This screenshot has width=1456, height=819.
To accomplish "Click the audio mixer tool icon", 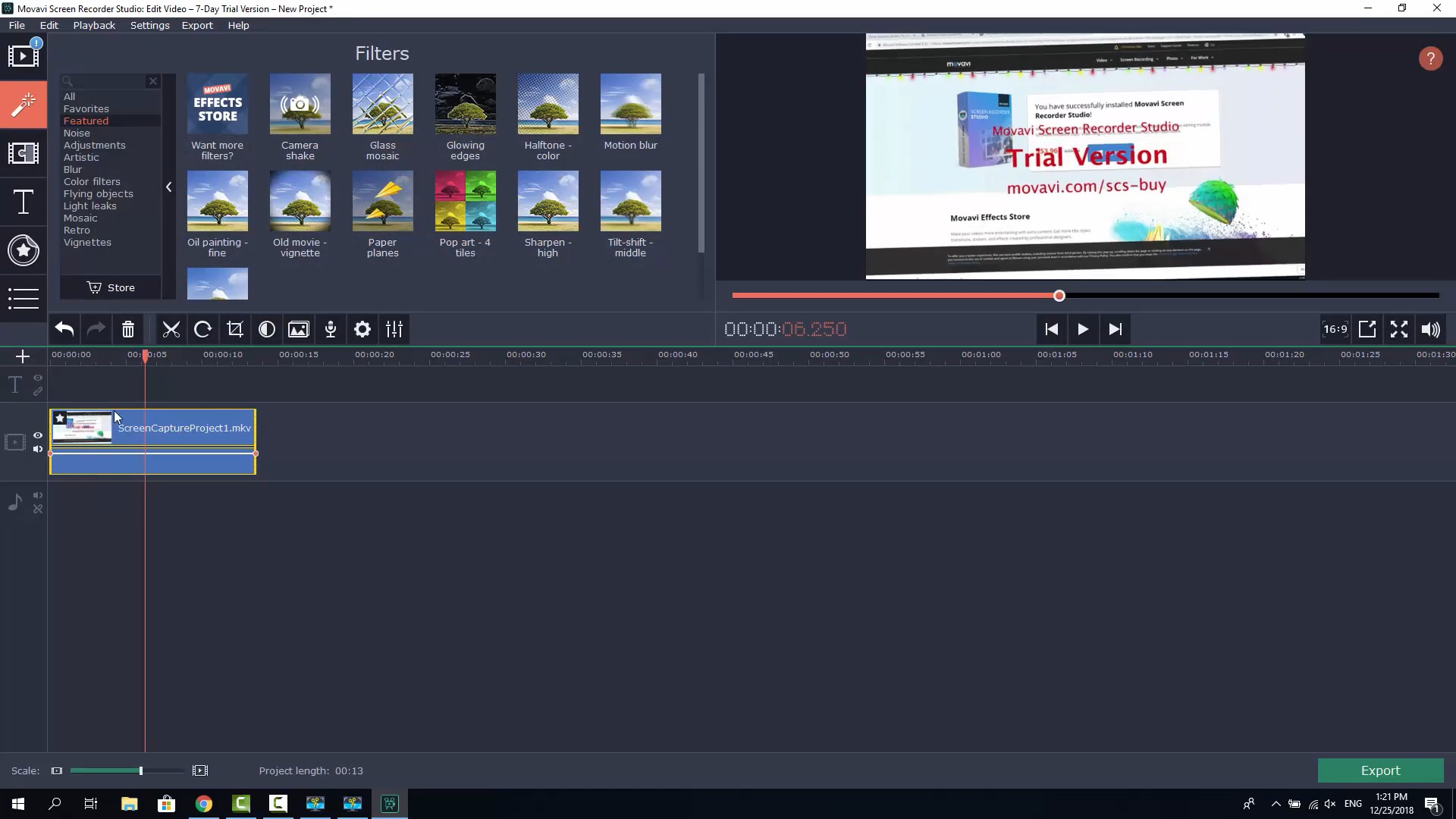I will click(395, 329).
